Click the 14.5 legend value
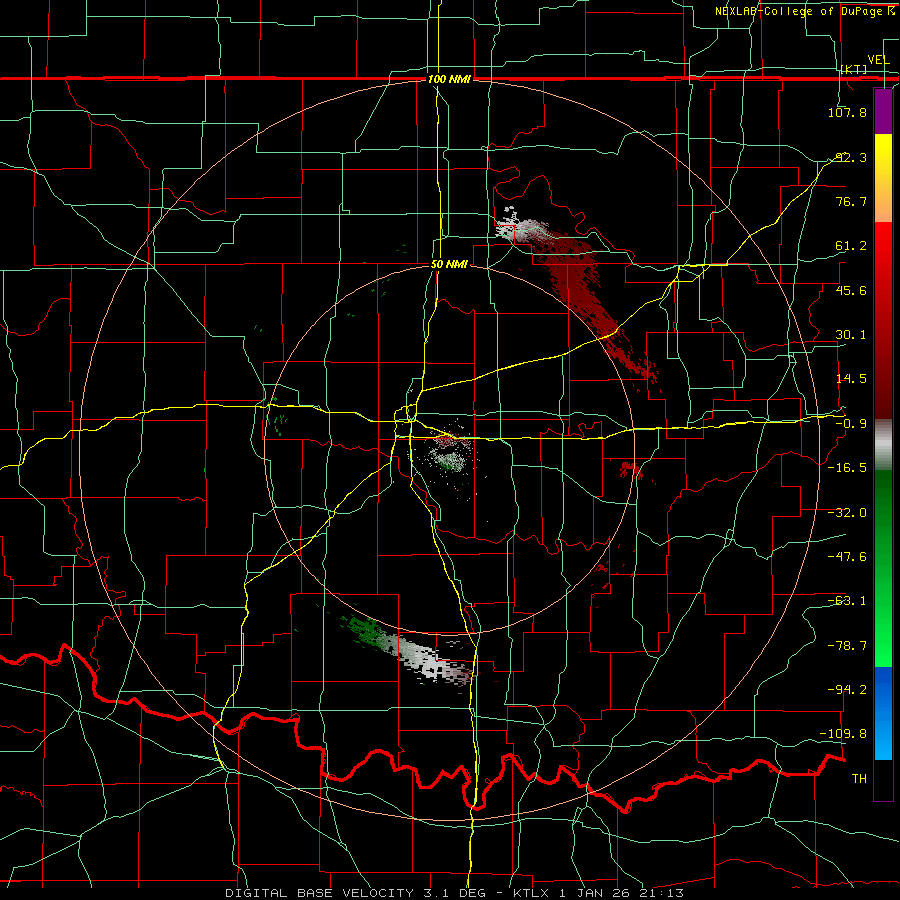Screen dimensions: 900x900 (851, 378)
